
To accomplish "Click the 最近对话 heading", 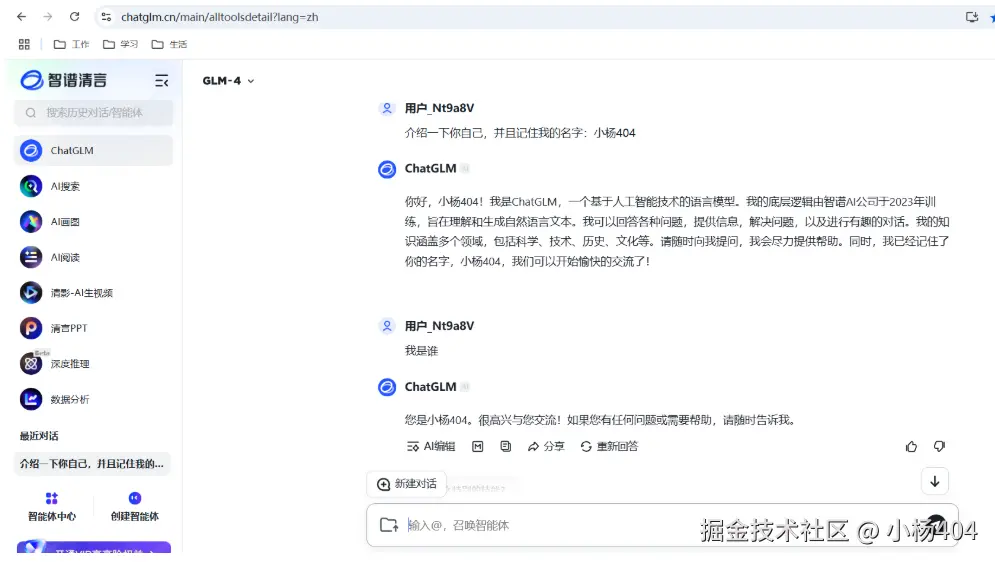I will tap(39, 436).
